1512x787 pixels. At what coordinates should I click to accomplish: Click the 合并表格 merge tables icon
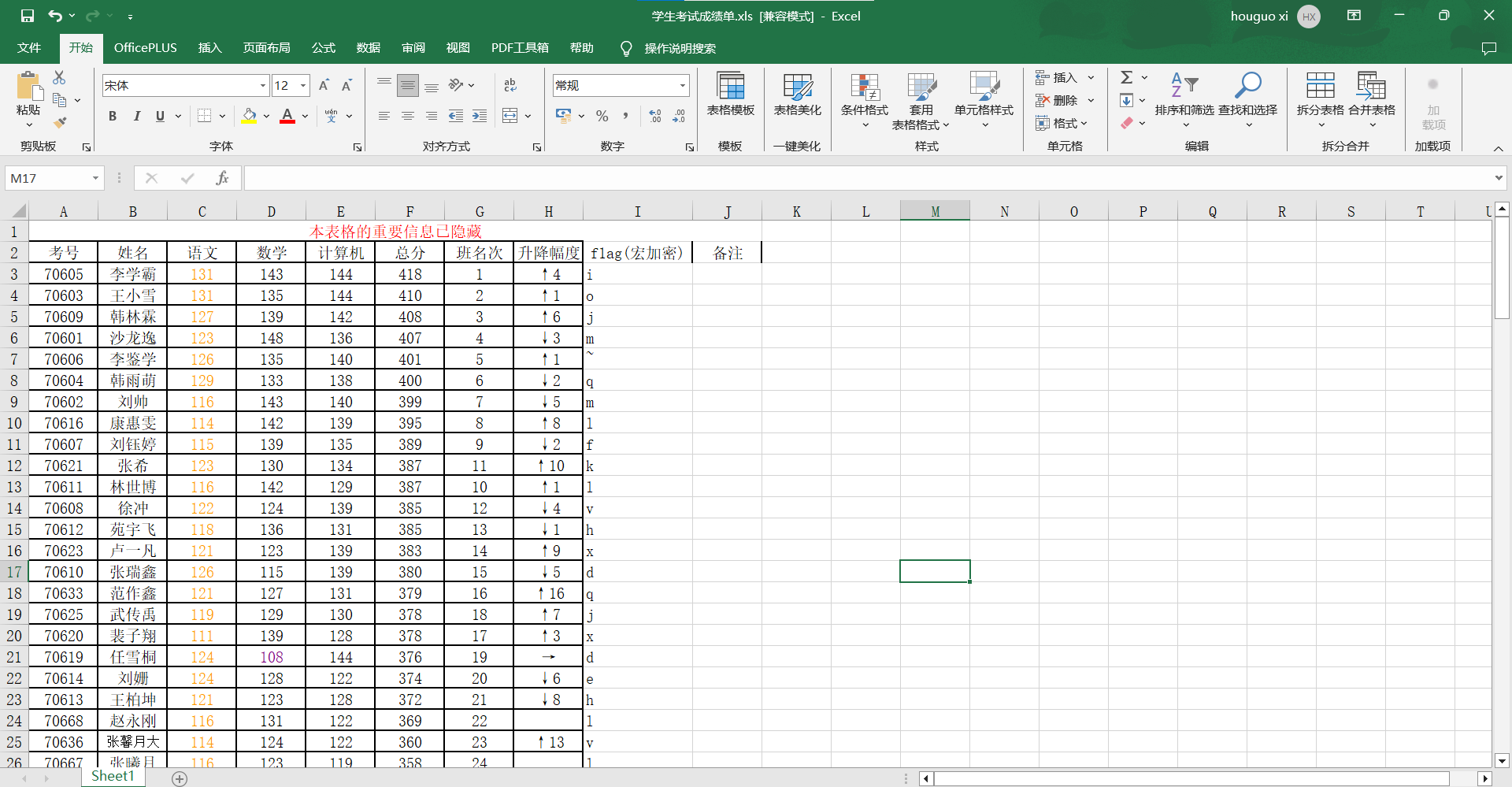(x=1372, y=101)
